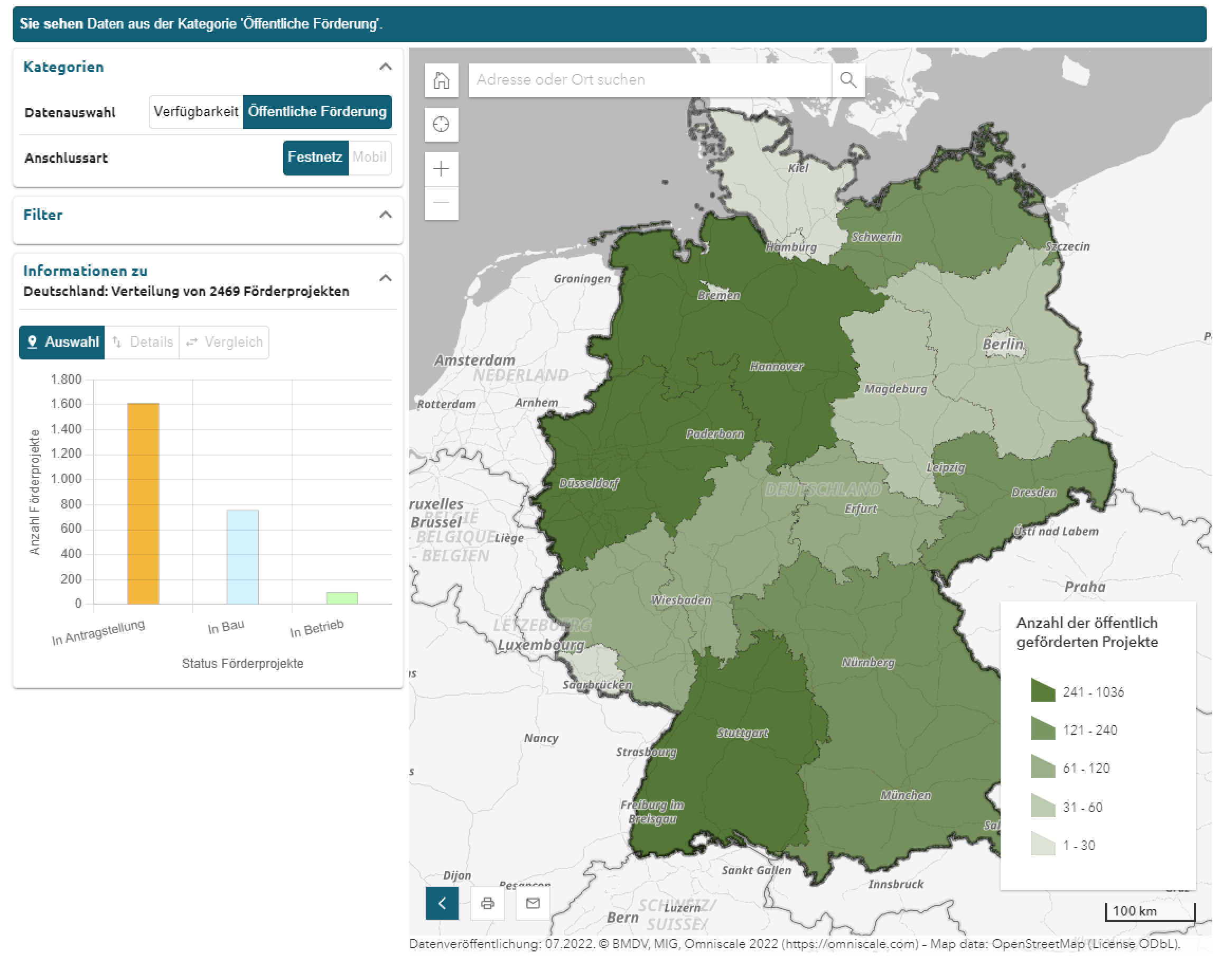Open the Vergleich tab
This screenshot has width=1232, height=962.
pos(225,342)
